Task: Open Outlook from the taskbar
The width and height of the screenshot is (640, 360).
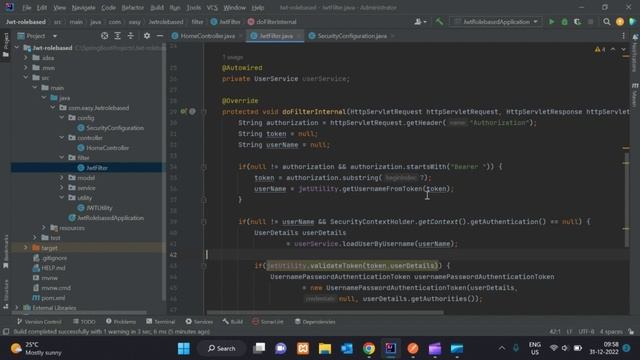Action: pos(347,349)
